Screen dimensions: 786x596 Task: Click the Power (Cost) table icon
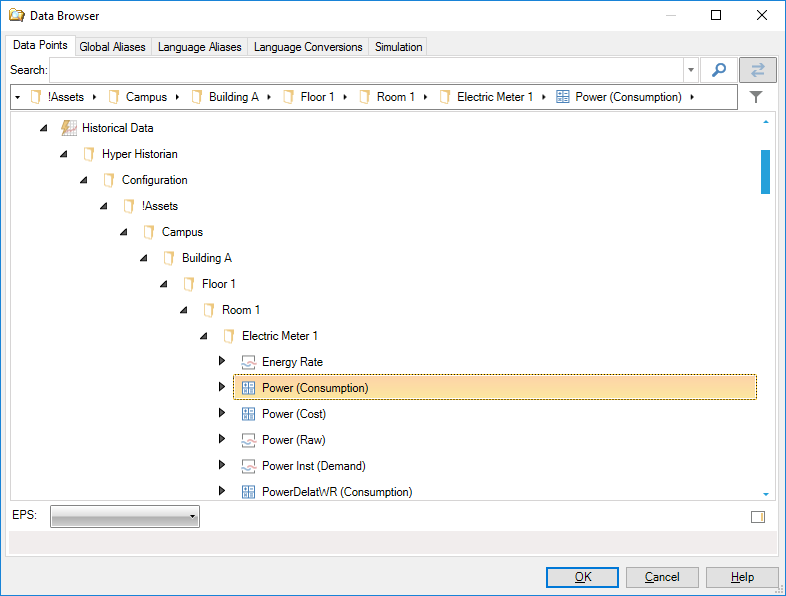pos(249,414)
